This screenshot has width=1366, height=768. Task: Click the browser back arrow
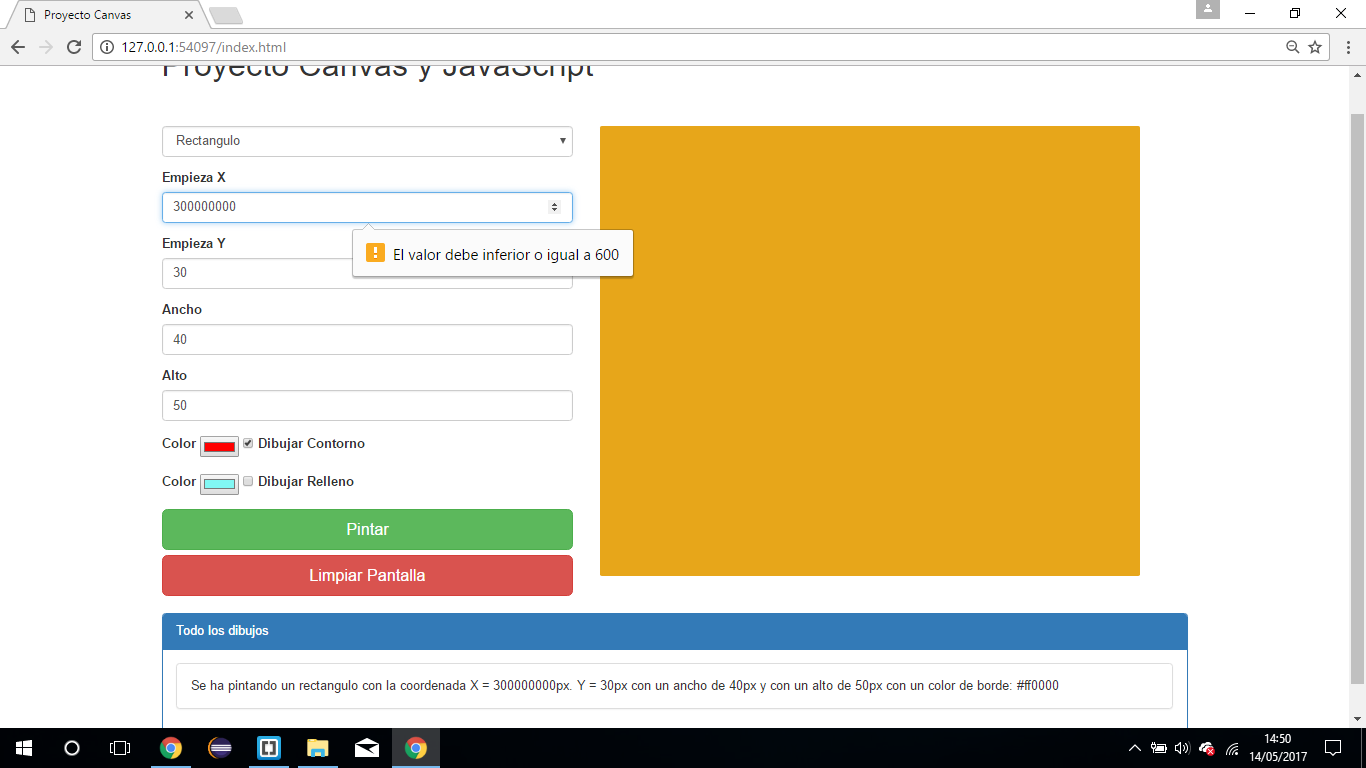tap(18, 47)
